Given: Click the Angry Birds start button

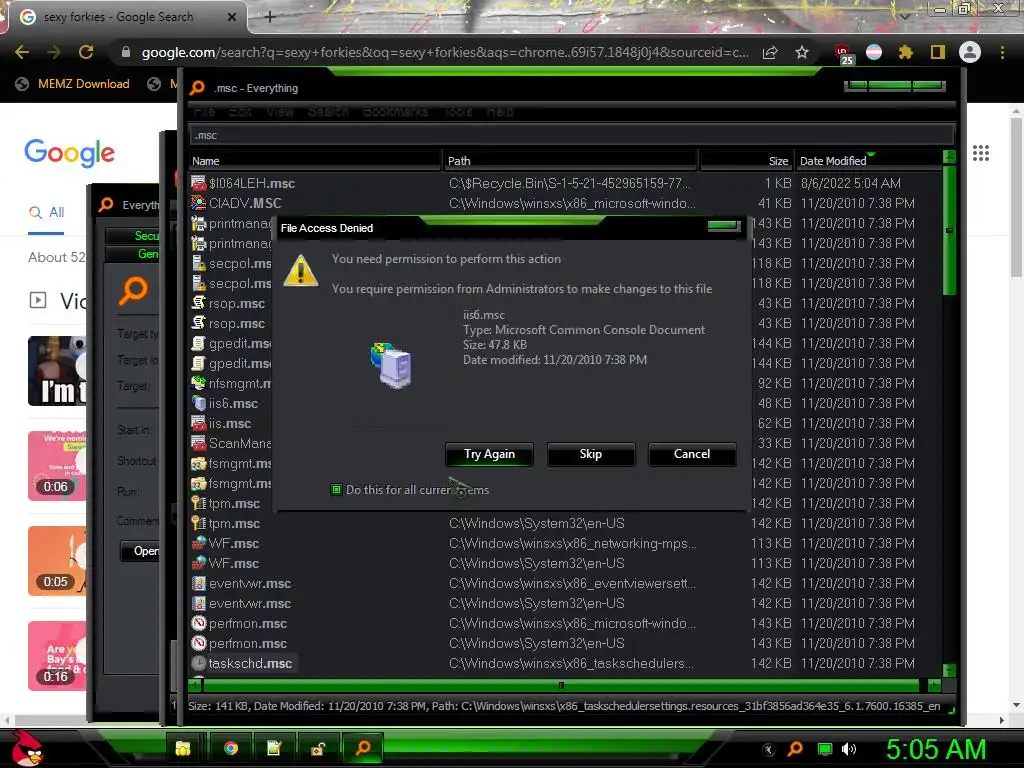Looking at the screenshot, I should tap(27, 748).
